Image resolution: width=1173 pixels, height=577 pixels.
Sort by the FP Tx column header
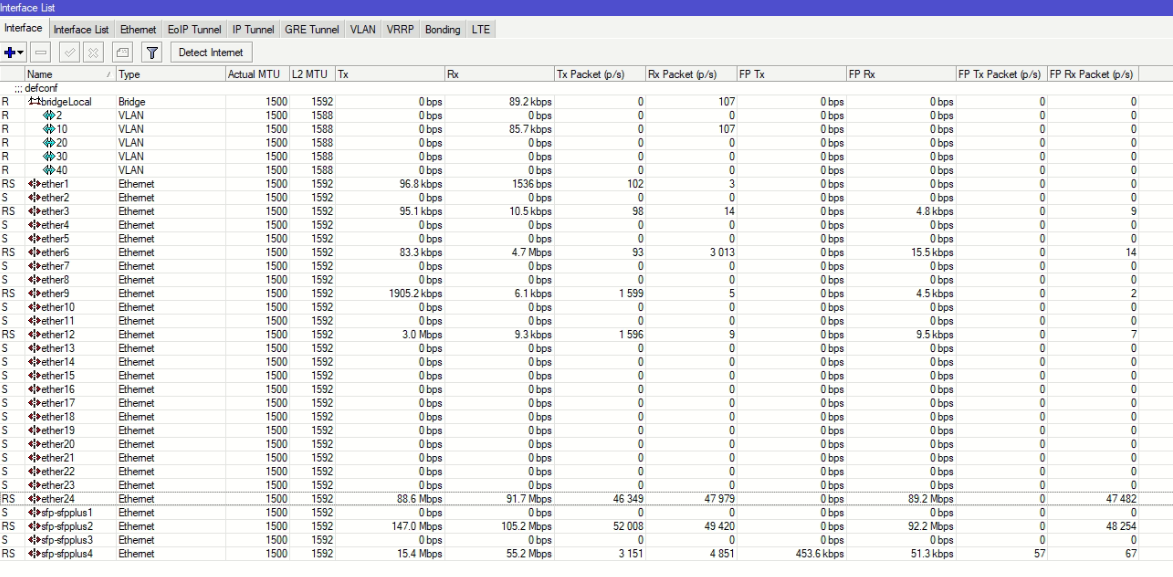(x=791, y=74)
